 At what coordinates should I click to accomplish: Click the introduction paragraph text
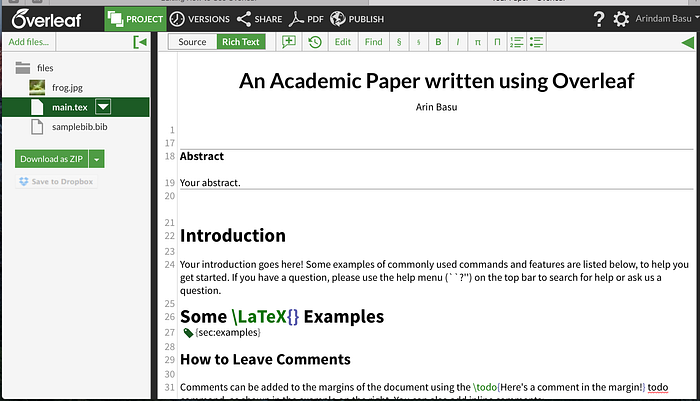[434, 277]
